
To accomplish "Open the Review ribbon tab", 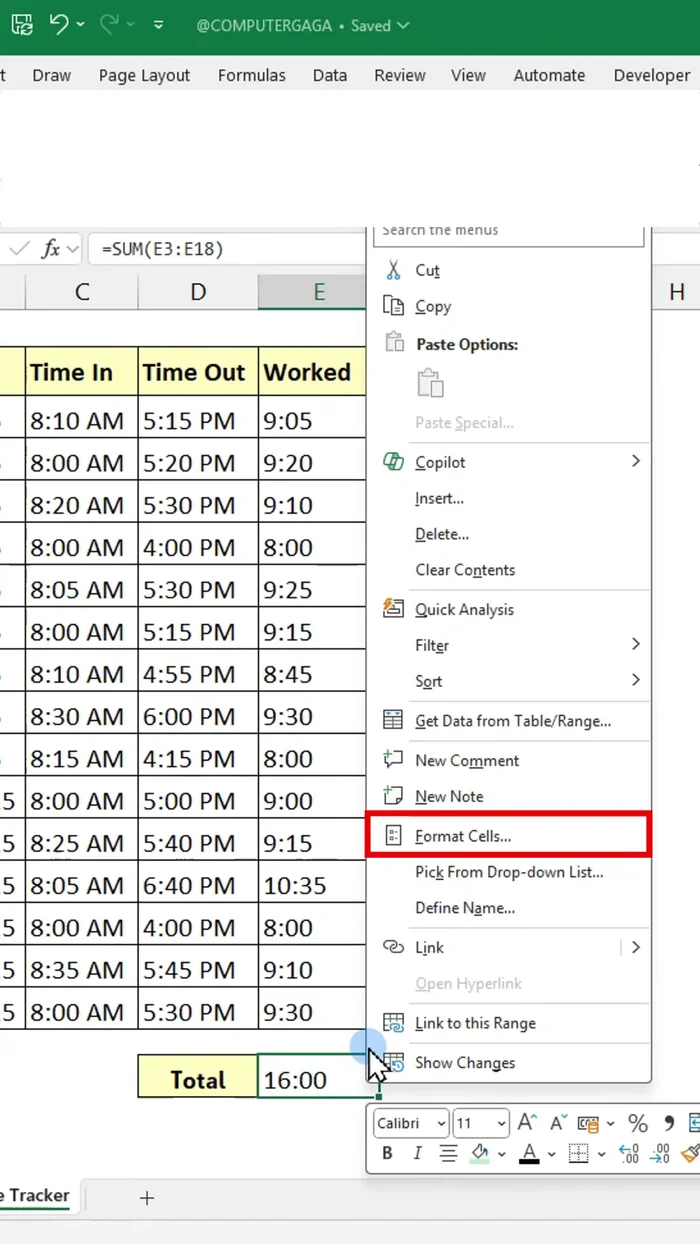I will [399, 75].
